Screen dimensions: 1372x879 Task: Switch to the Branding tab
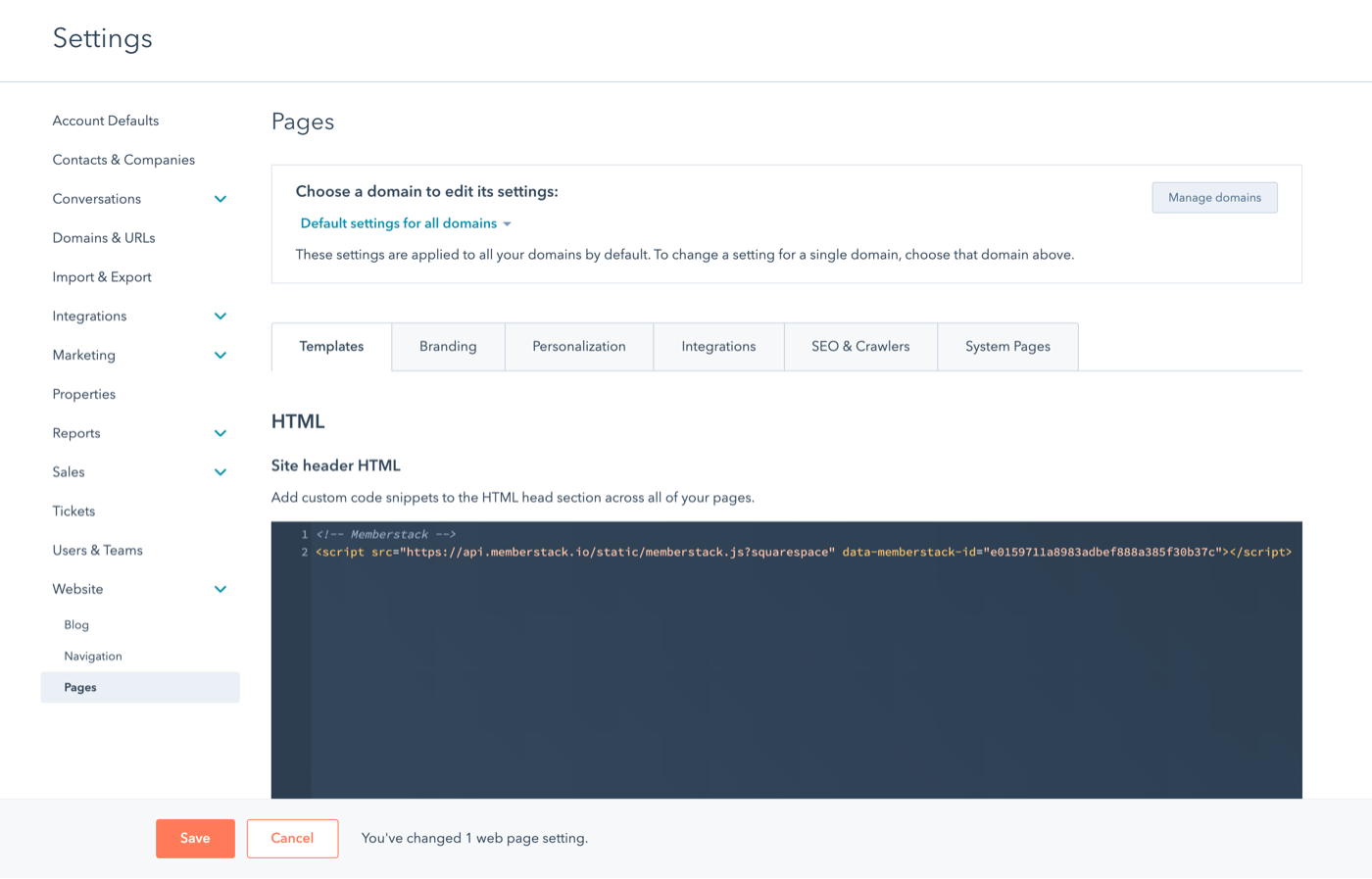tap(447, 346)
